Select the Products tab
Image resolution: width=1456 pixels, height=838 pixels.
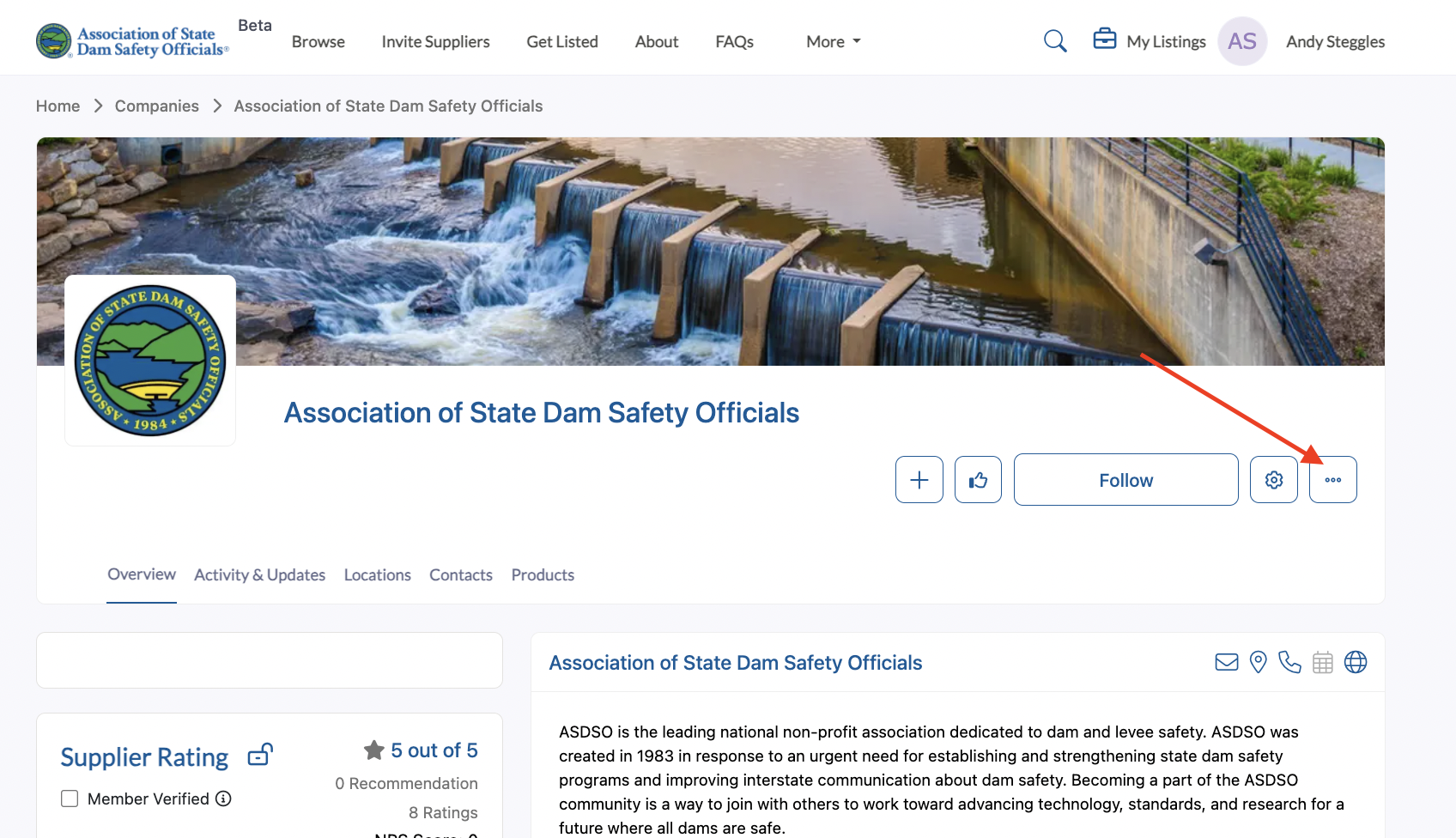click(543, 574)
